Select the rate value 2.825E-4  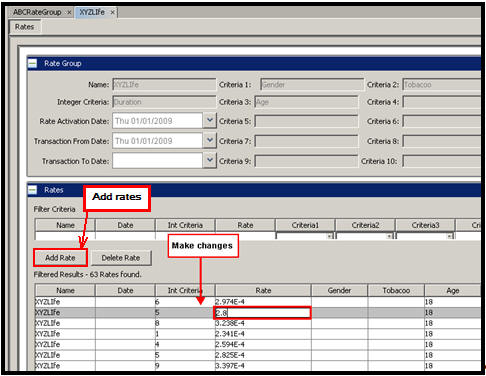pos(230,355)
